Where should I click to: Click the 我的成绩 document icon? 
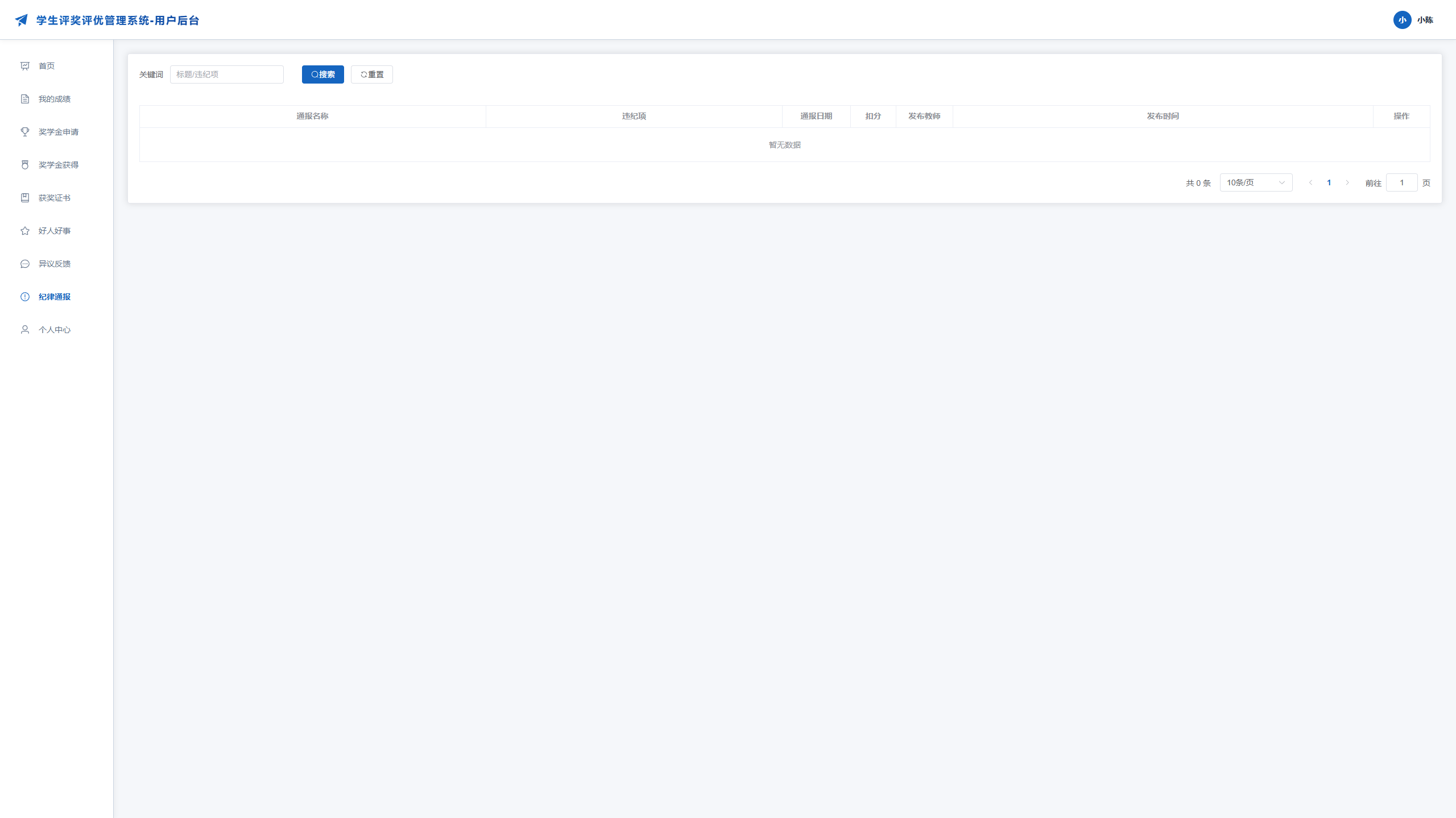[25, 99]
